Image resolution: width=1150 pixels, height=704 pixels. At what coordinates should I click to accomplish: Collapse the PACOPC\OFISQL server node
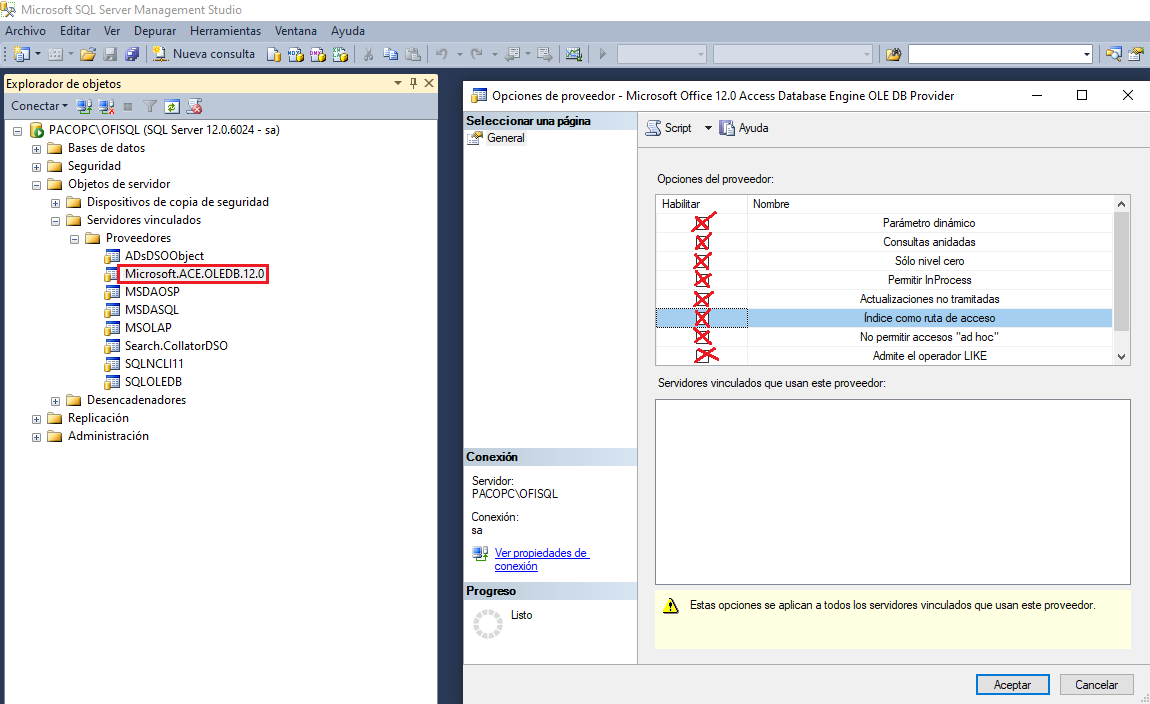(18, 131)
